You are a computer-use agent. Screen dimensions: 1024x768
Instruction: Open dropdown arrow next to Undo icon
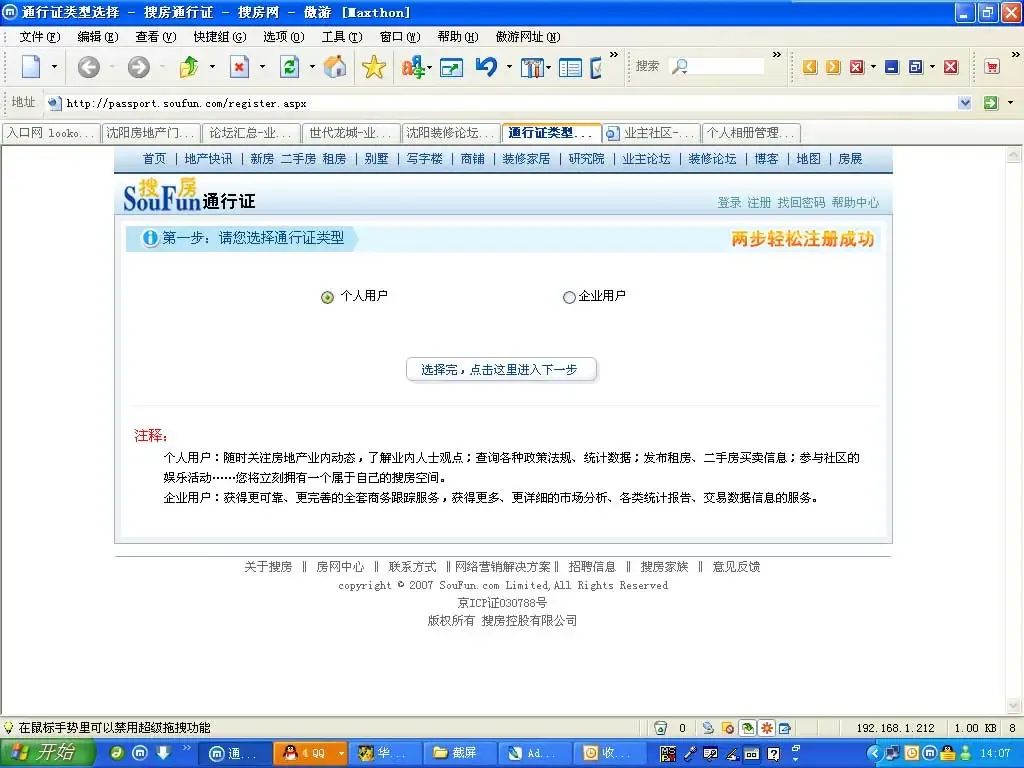pyautogui.click(x=509, y=67)
